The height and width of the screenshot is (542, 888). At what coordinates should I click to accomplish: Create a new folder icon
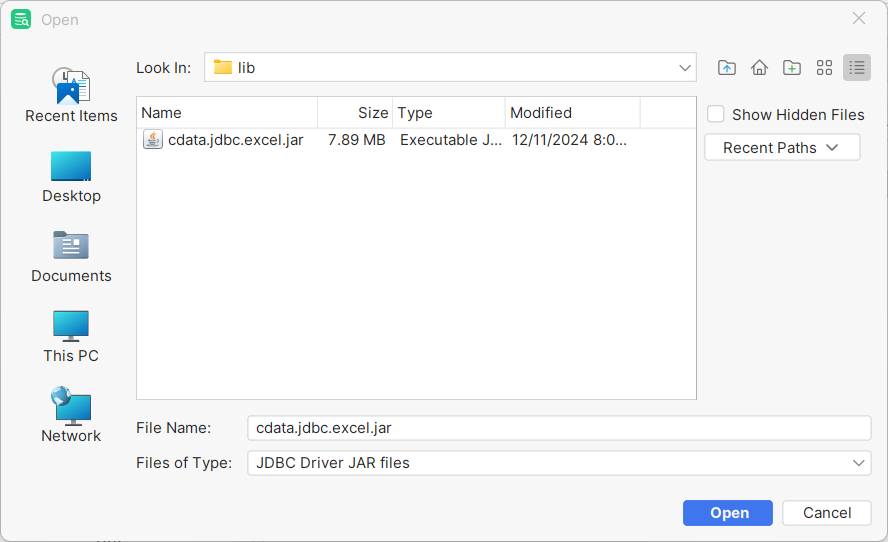pos(792,68)
